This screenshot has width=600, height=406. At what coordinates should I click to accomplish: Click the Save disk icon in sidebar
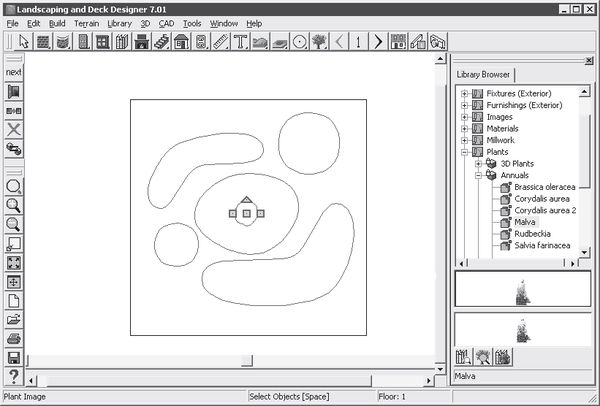click(x=14, y=358)
